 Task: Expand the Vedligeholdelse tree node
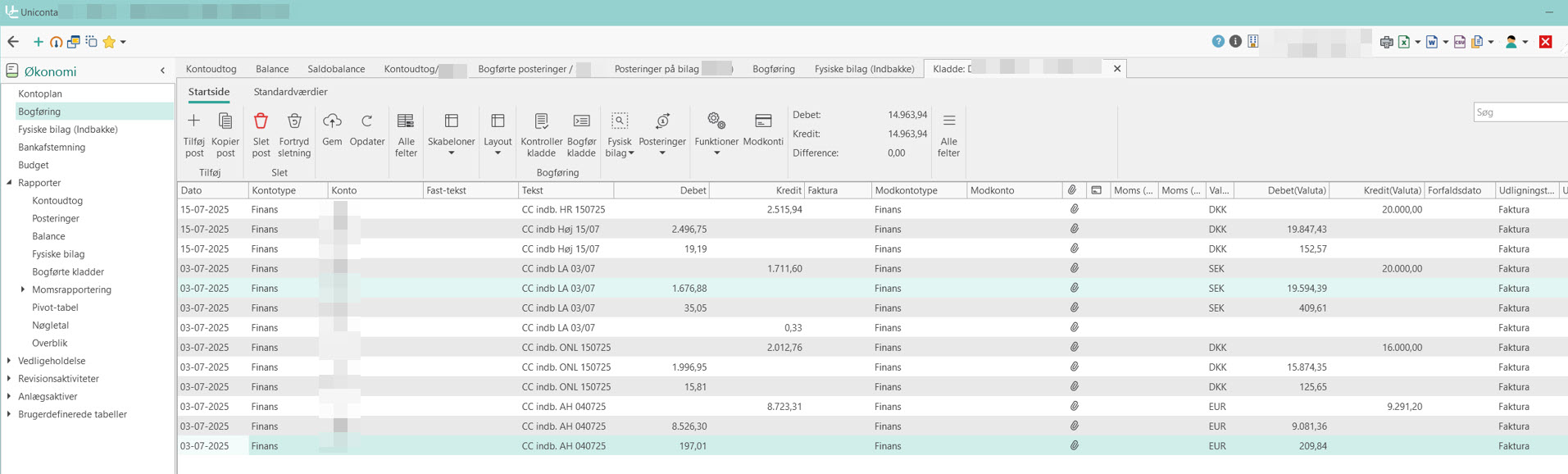[x=9, y=361]
